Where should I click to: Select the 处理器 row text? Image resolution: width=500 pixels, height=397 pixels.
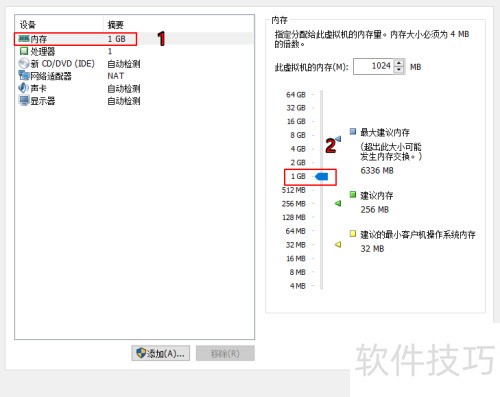(43, 51)
